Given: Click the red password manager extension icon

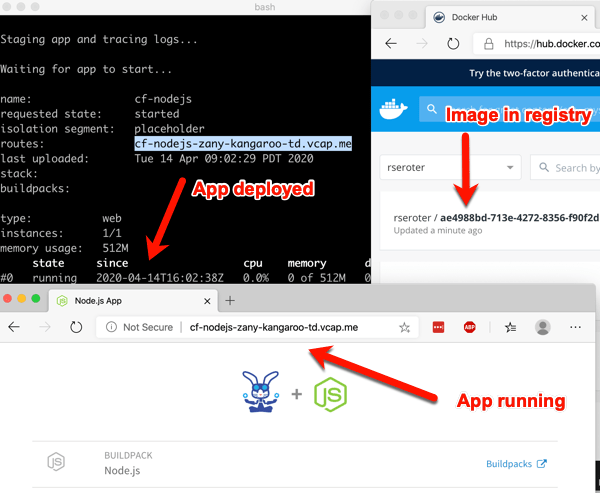Looking at the screenshot, I should [x=437, y=327].
